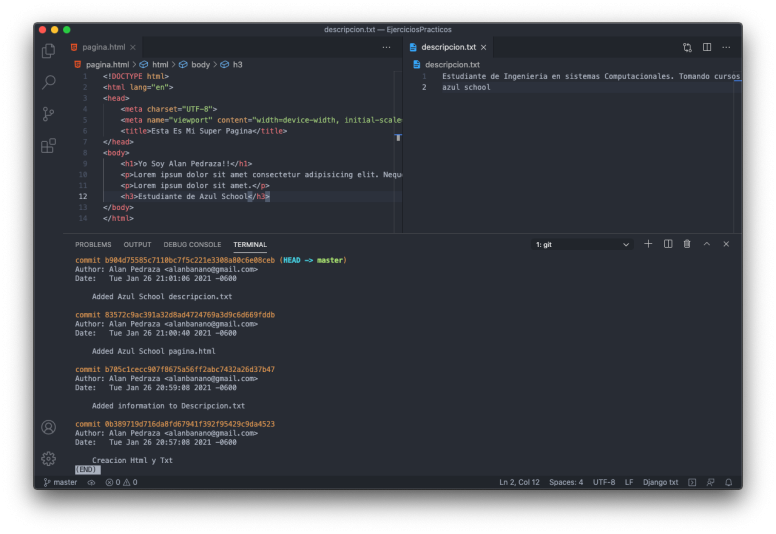Switch to the PROBLEMS panel tab
Image resolution: width=776 pixels, height=534 pixels.
click(93, 244)
